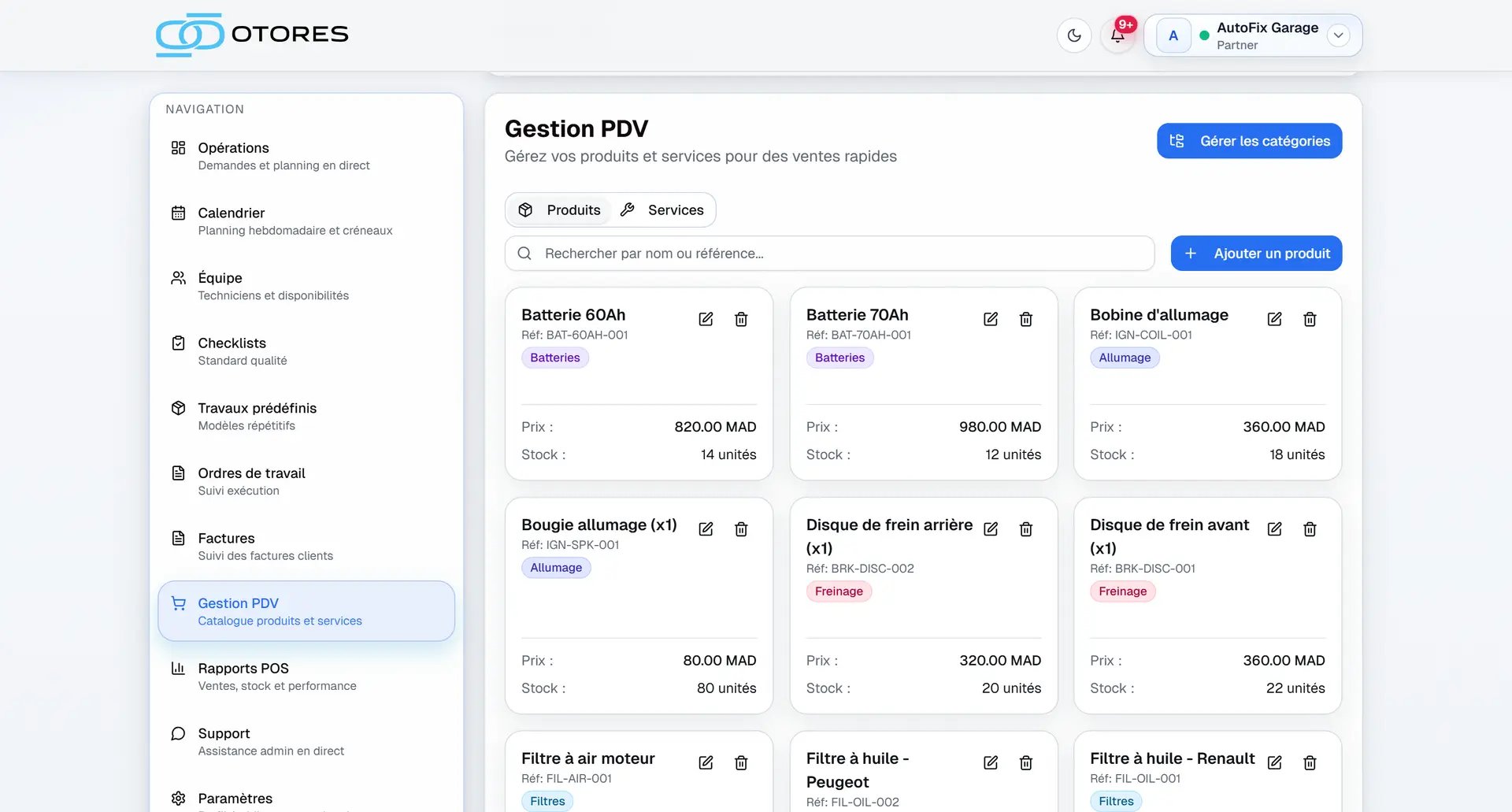
Task: Delete Disque de frein avant product
Action: 1310,529
